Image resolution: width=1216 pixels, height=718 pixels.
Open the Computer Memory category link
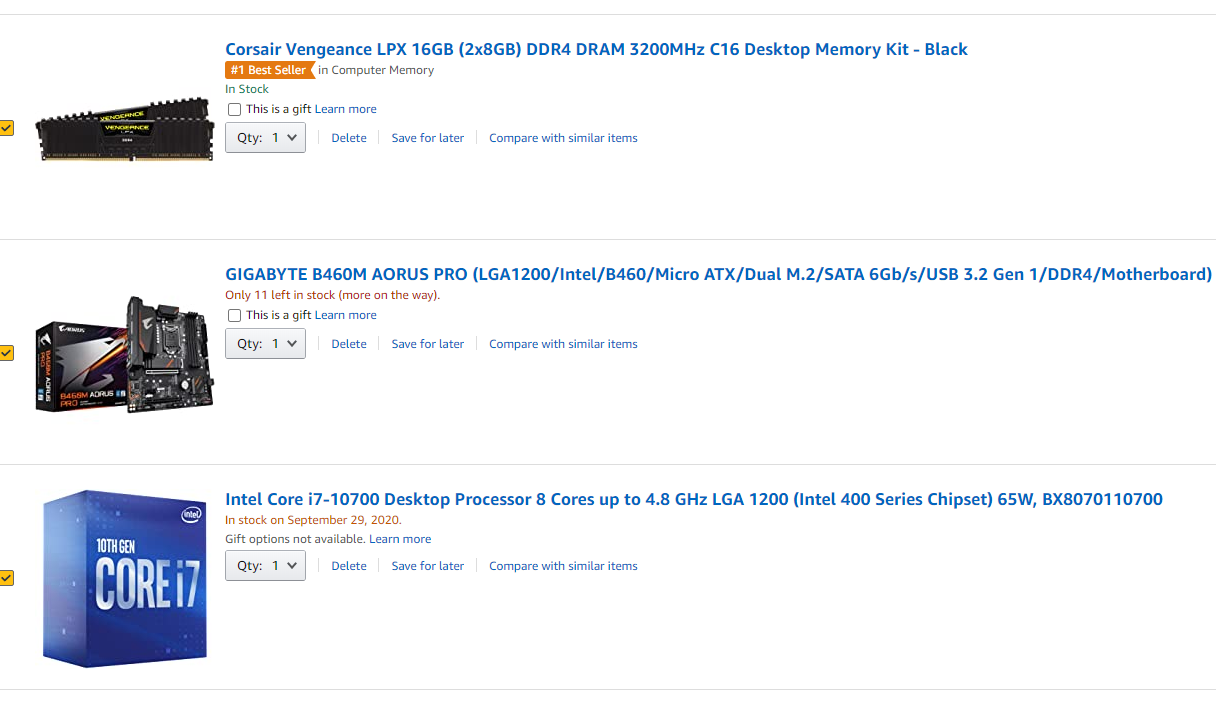click(x=382, y=70)
